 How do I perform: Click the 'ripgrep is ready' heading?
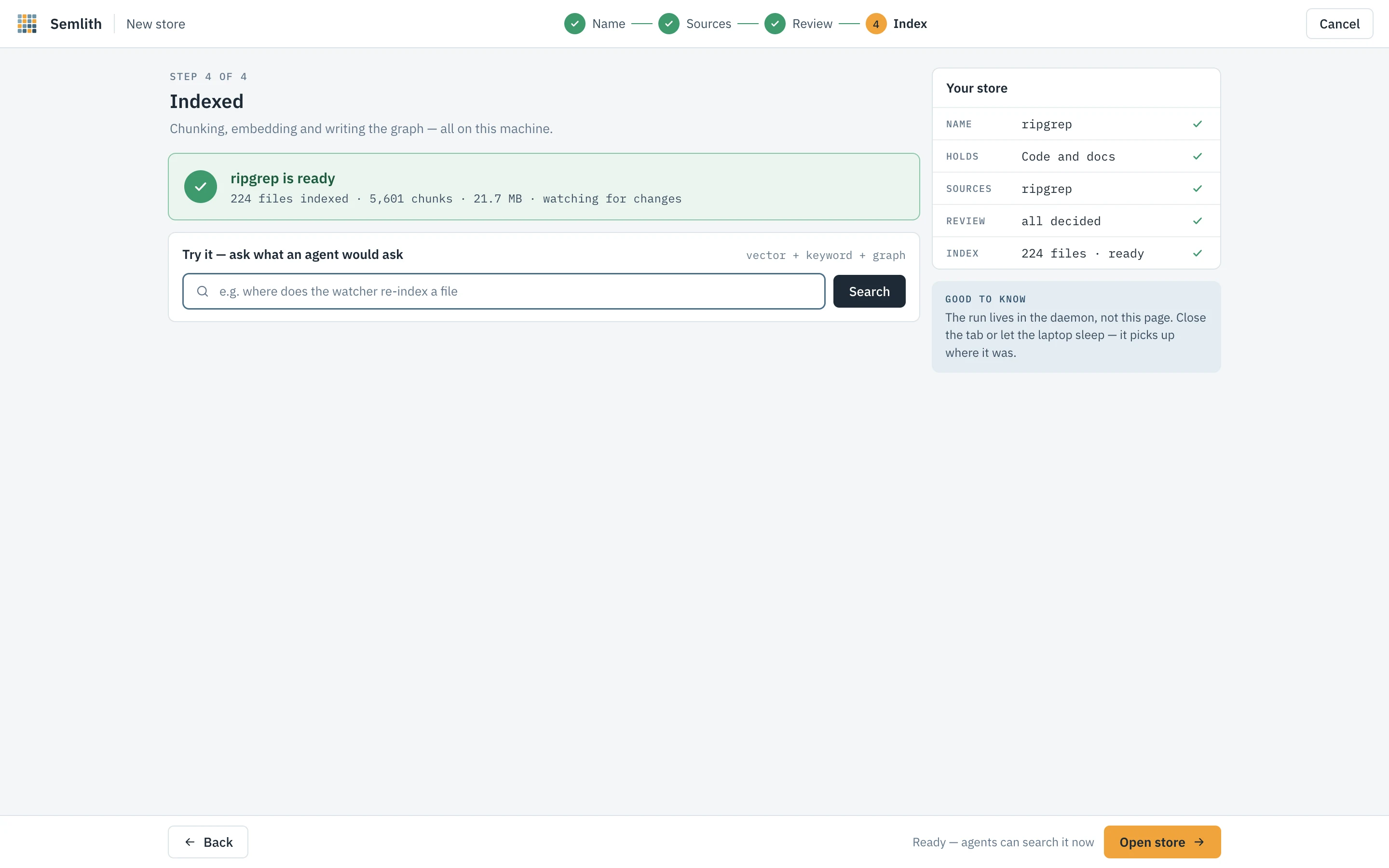pos(283,178)
